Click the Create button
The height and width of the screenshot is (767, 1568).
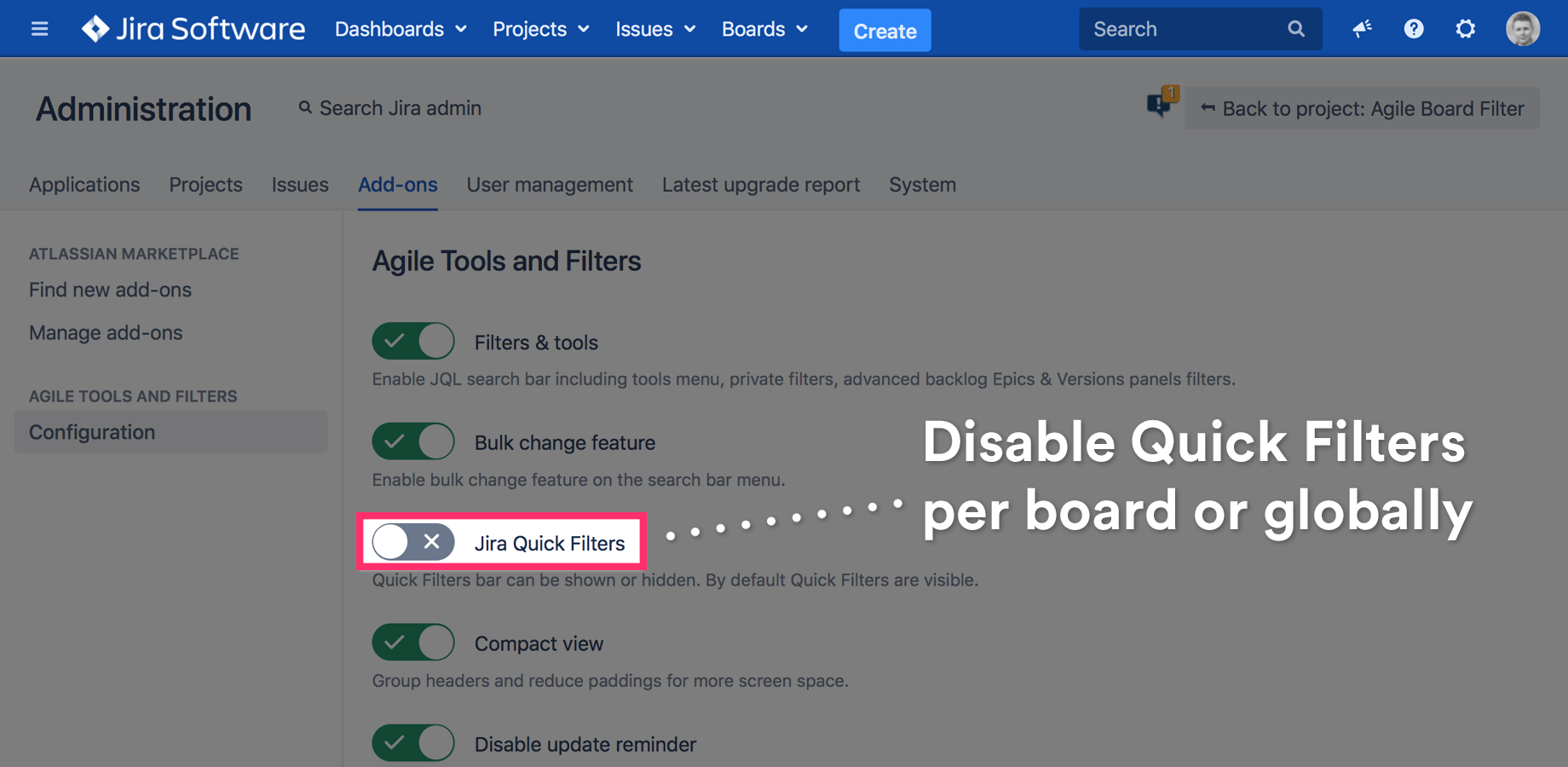(885, 30)
